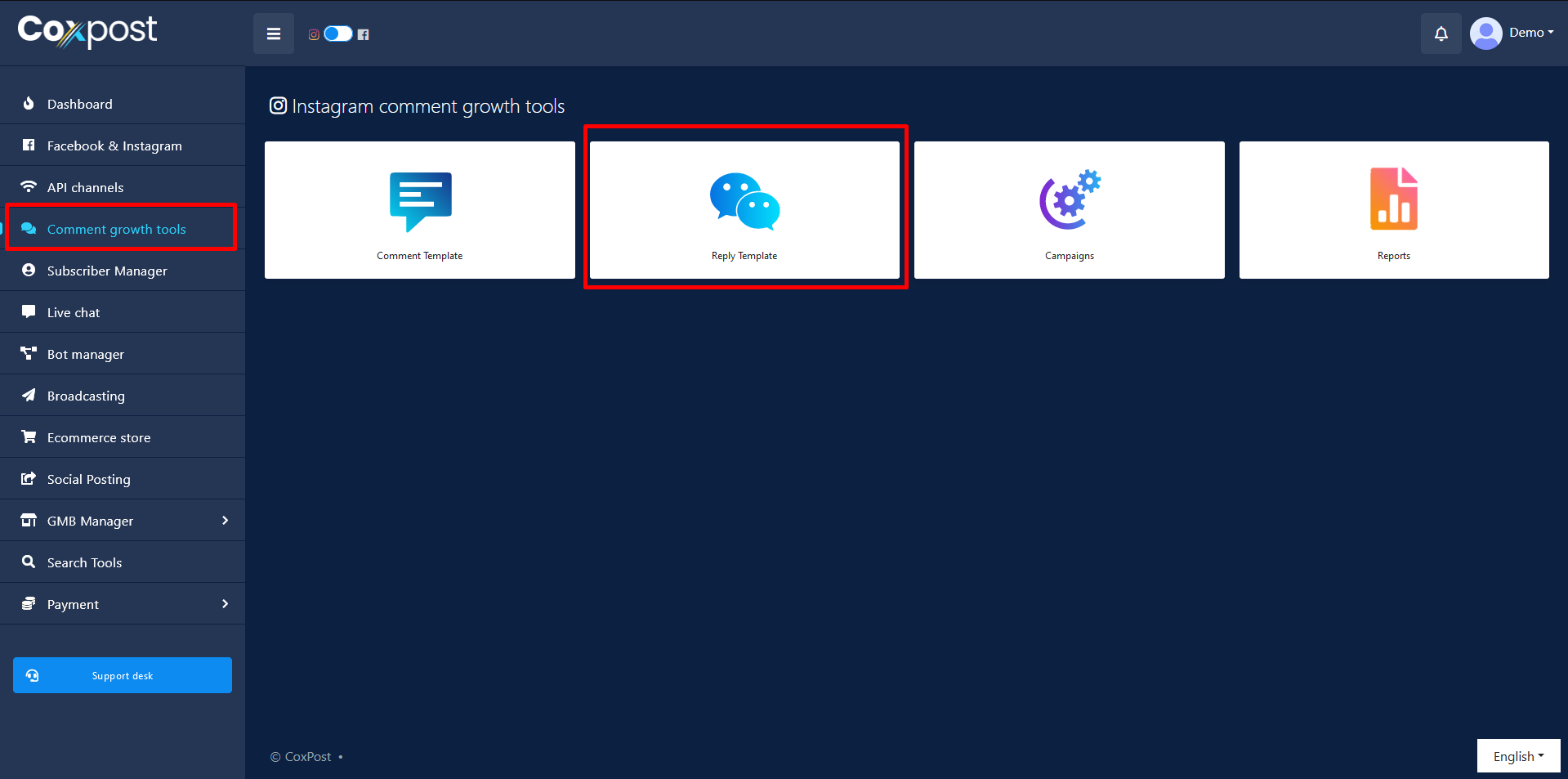Expand the Payment submenu arrow
Screen dimensions: 1568x779
pos(225,604)
